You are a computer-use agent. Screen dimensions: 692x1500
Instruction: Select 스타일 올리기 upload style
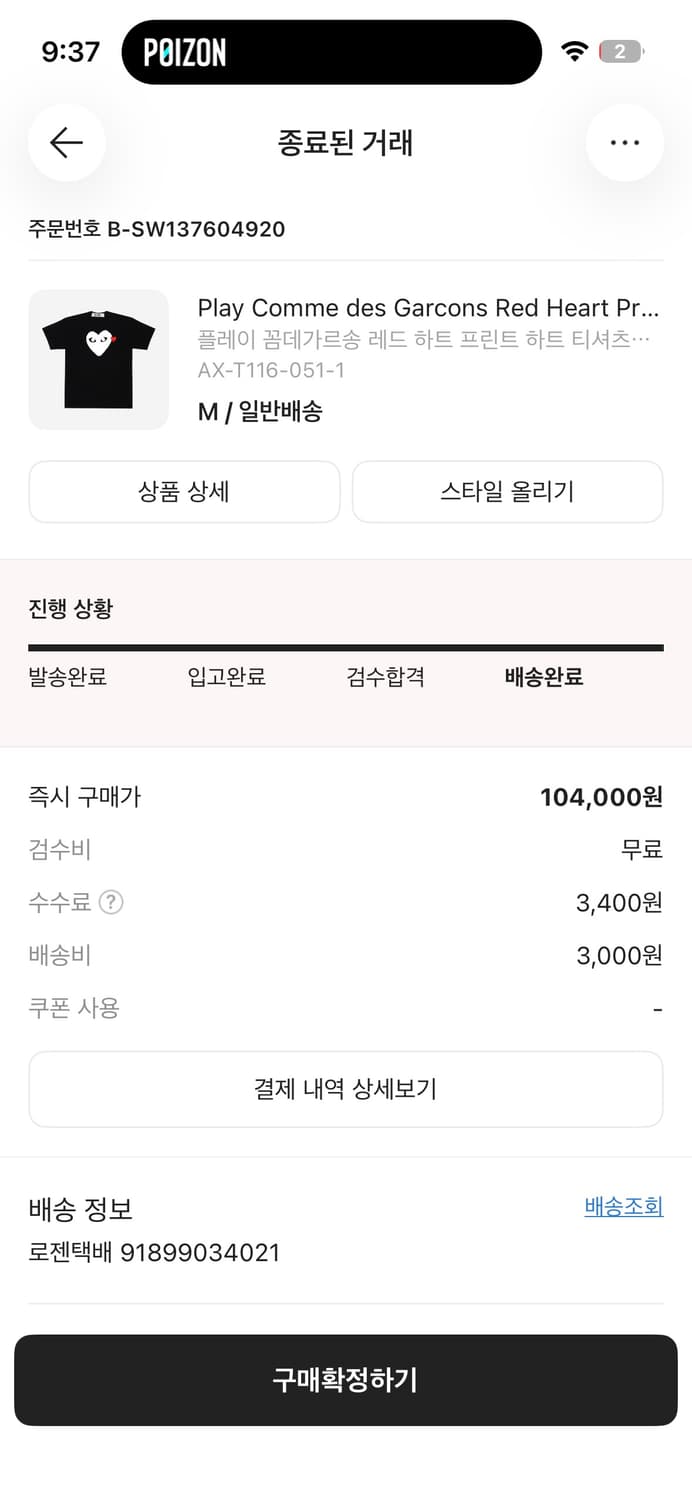point(507,491)
